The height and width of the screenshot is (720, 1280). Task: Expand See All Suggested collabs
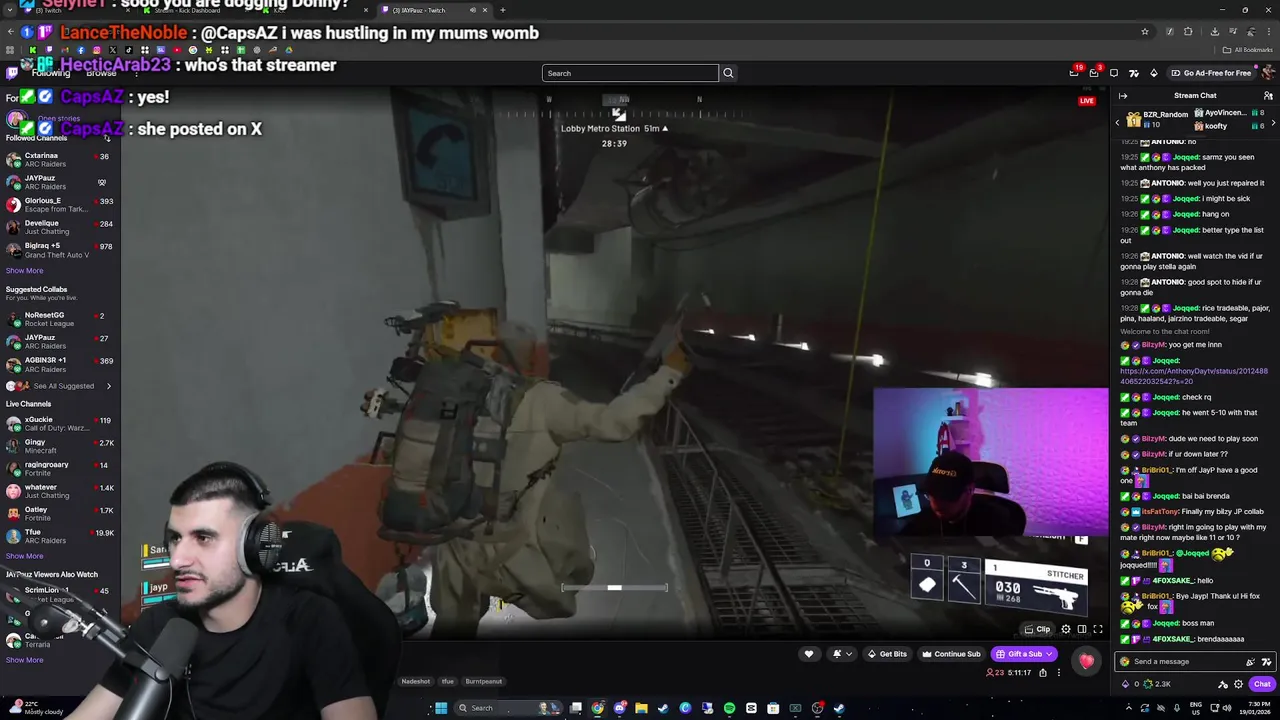60,386
